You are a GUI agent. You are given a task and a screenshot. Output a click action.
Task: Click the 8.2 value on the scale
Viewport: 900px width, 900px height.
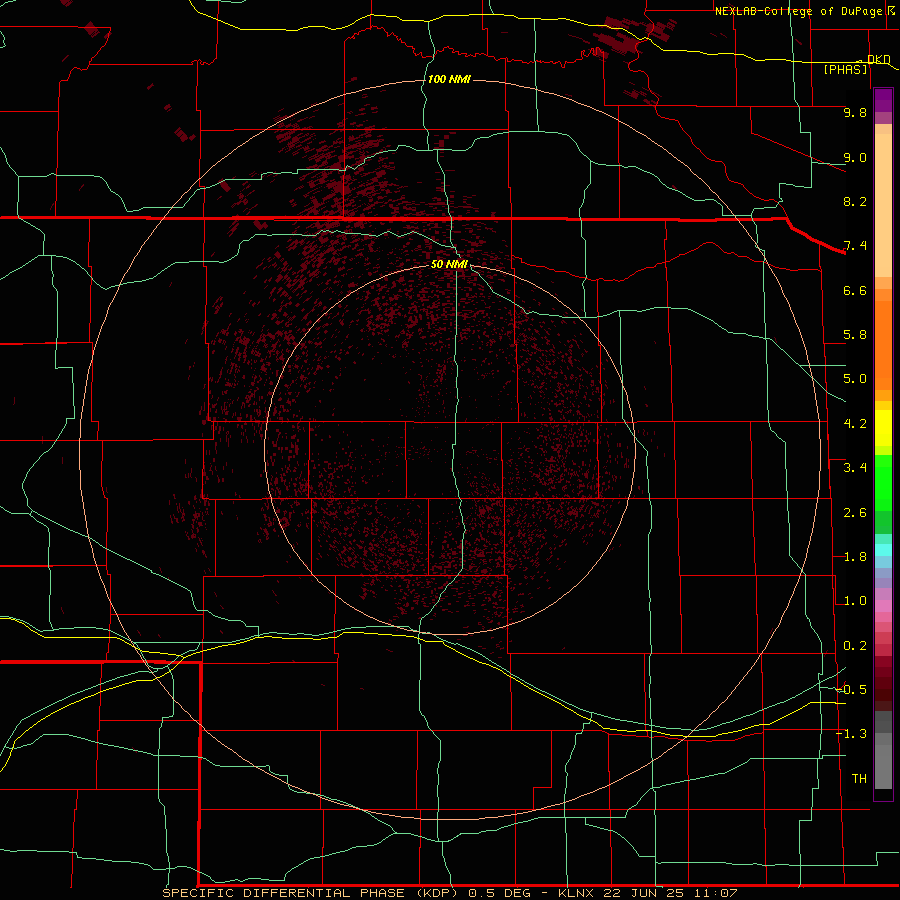tap(855, 201)
